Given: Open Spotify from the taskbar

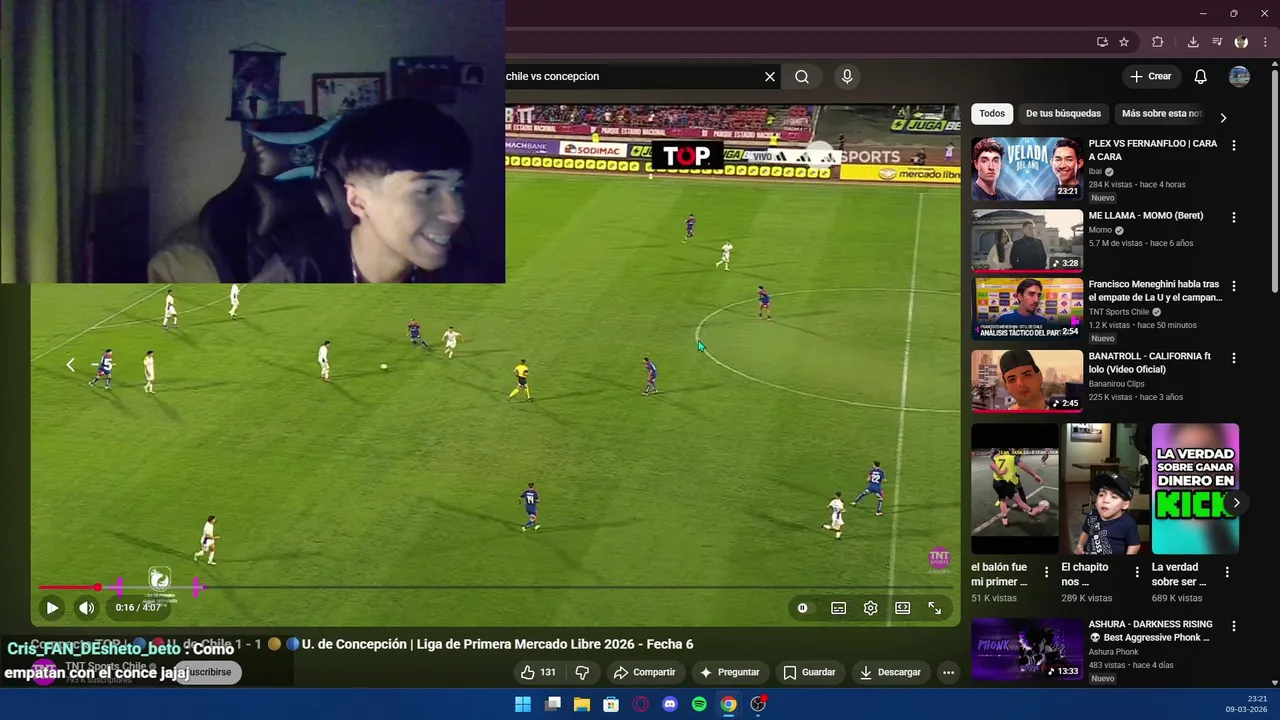Looking at the screenshot, I should click(699, 704).
